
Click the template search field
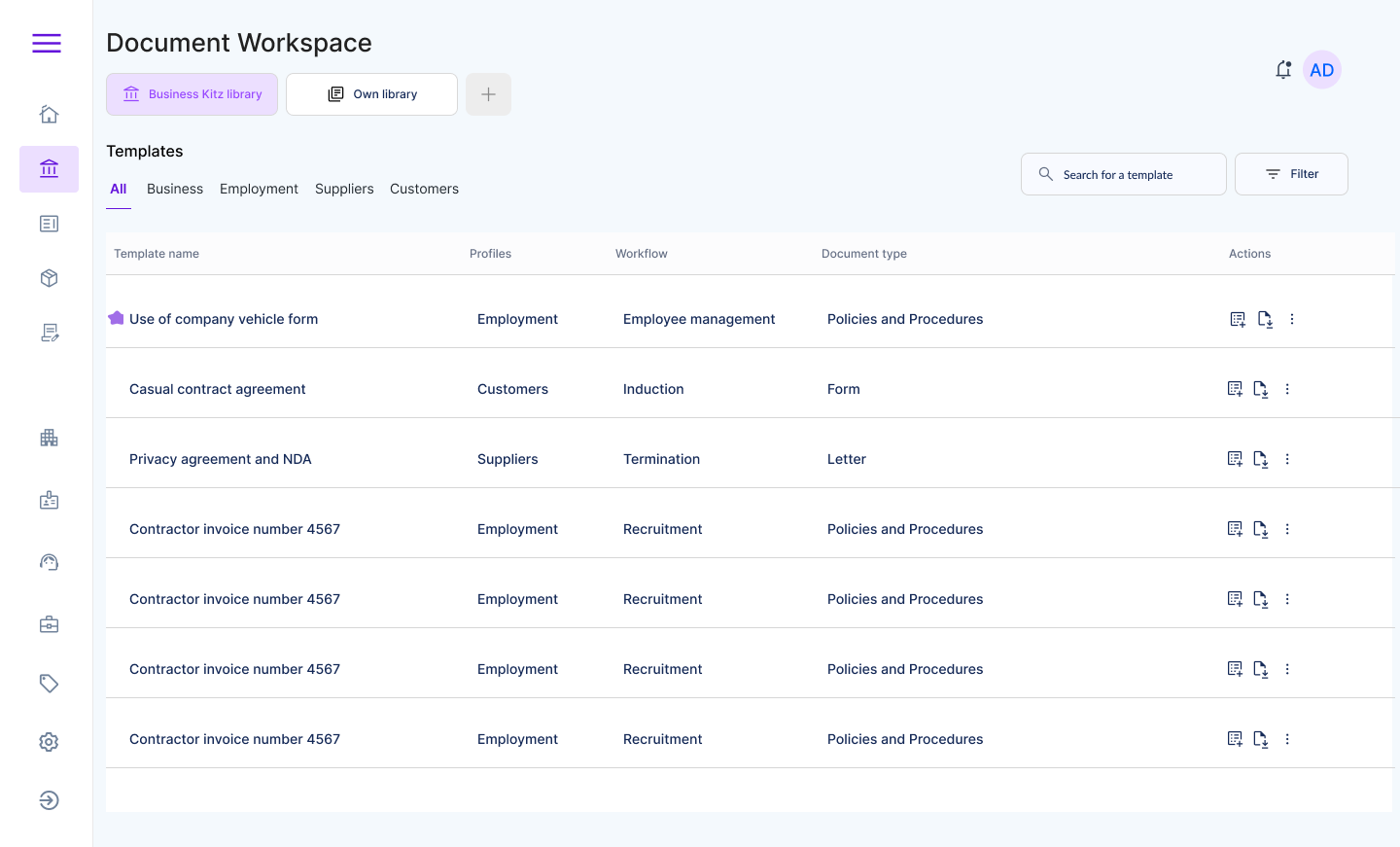point(1123,173)
